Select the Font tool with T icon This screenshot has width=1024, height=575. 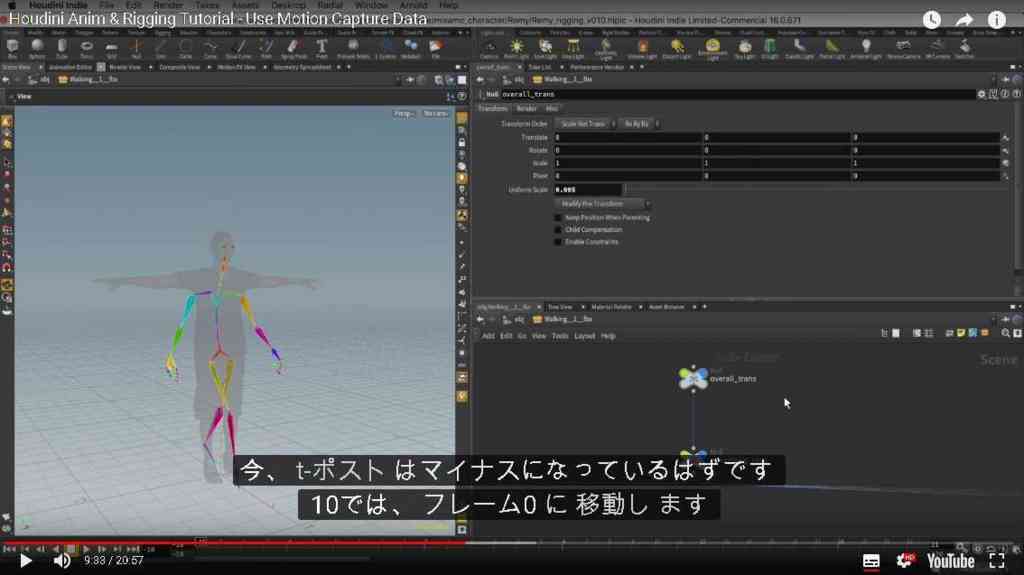click(321, 47)
